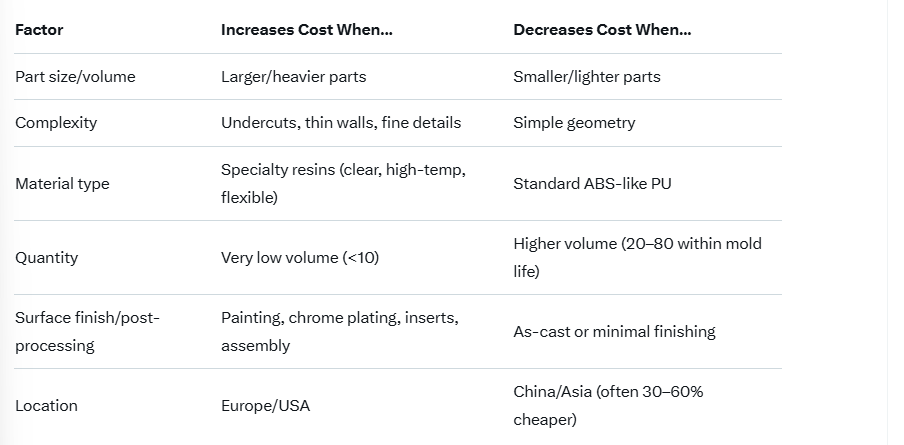Click the "Factor" column header
The image size is (904, 445).
39,30
